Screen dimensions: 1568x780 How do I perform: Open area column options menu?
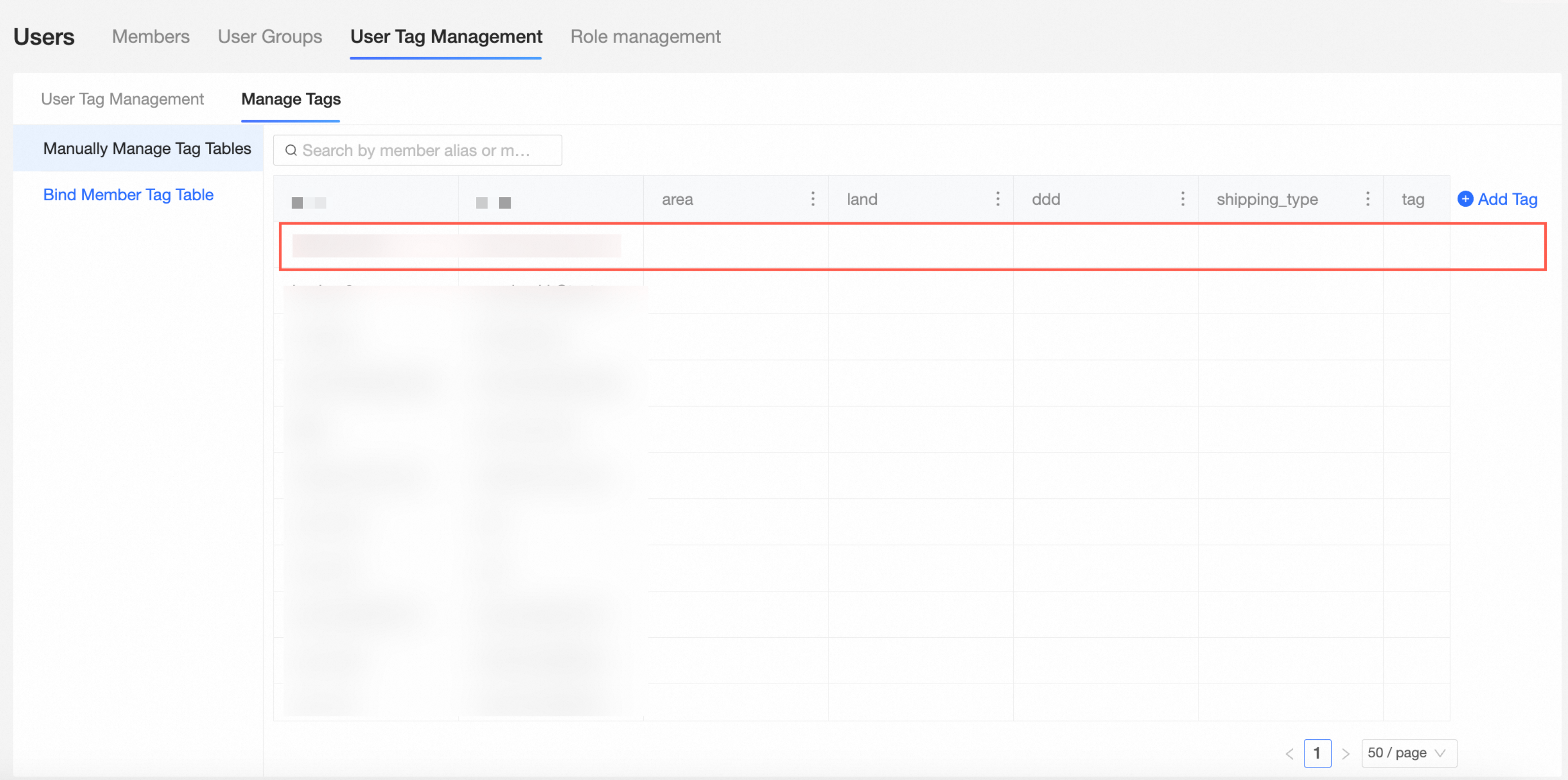click(x=813, y=199)
